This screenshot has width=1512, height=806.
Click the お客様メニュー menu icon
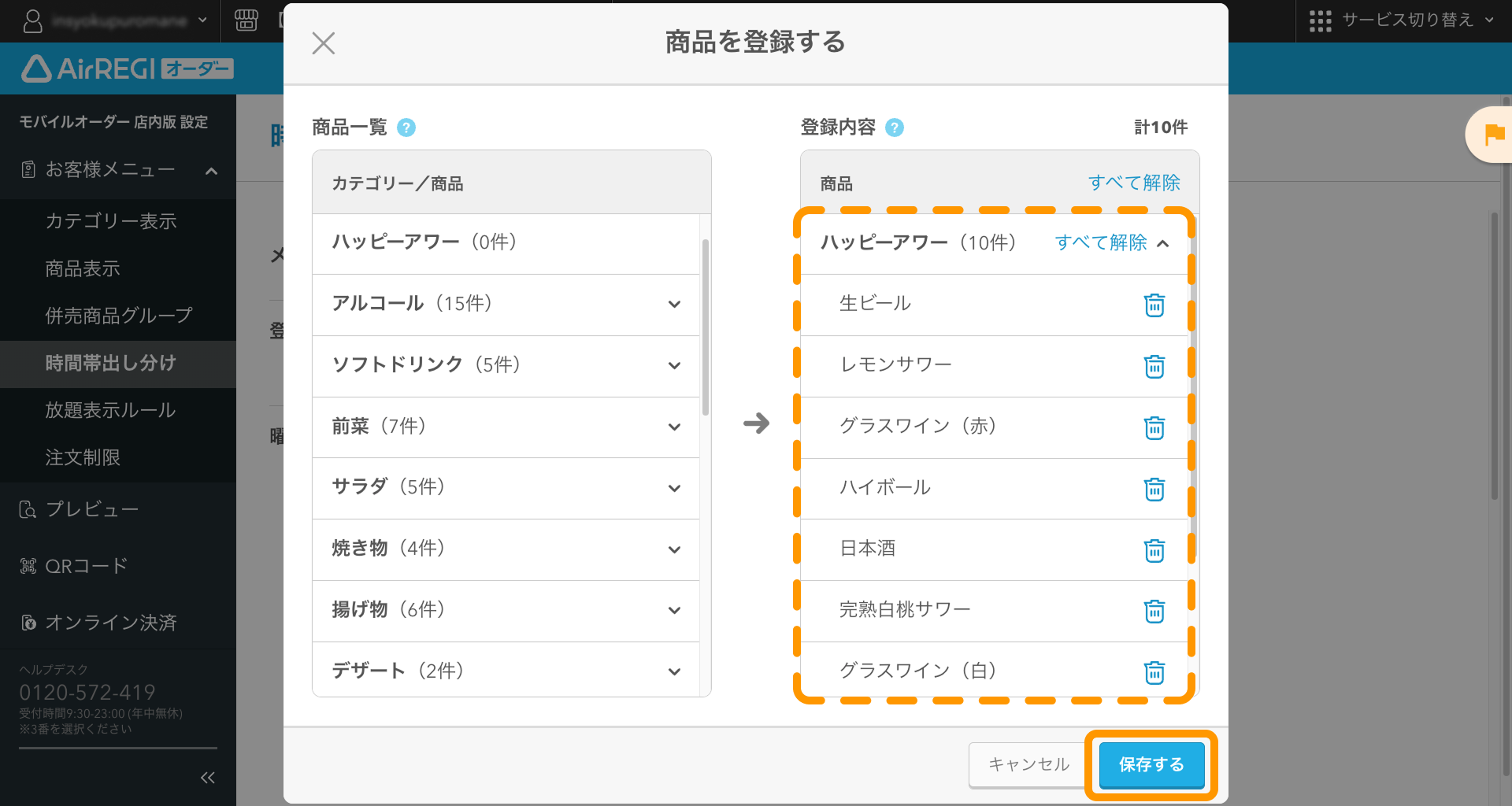point(28,170)
